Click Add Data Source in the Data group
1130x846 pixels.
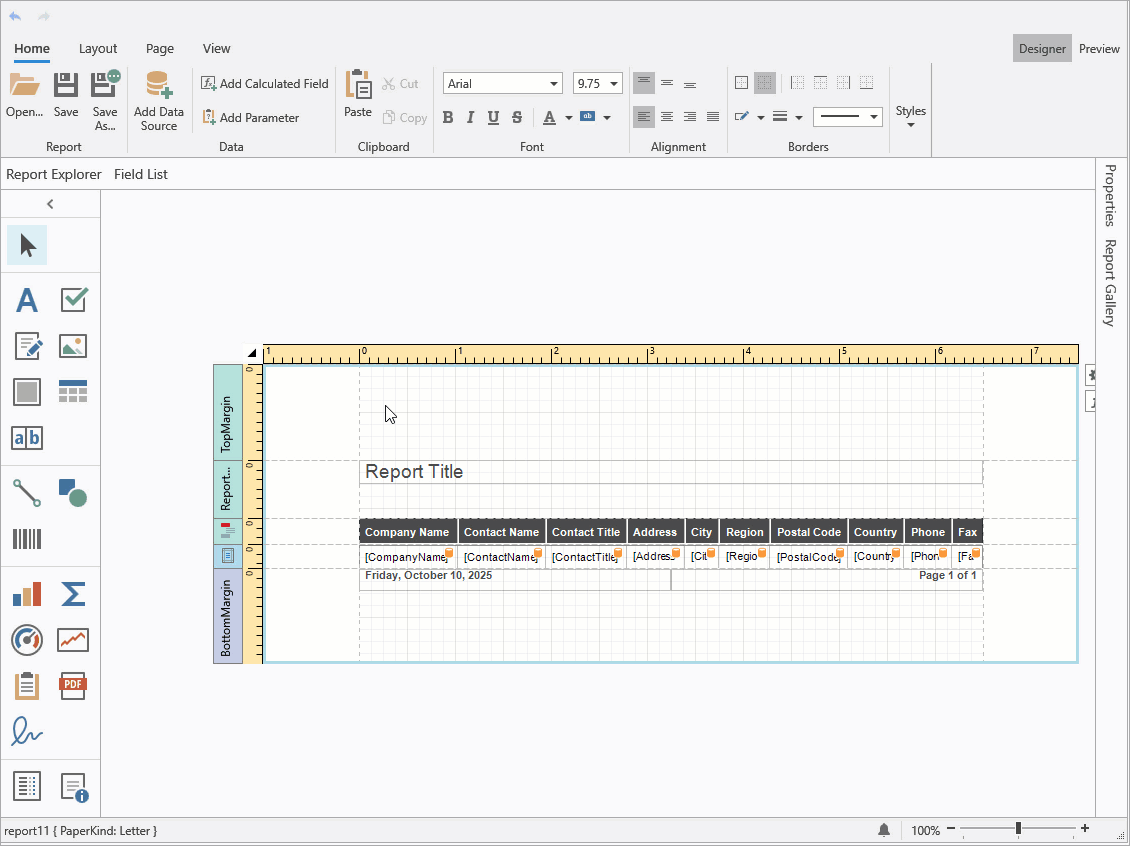[158, 100]
